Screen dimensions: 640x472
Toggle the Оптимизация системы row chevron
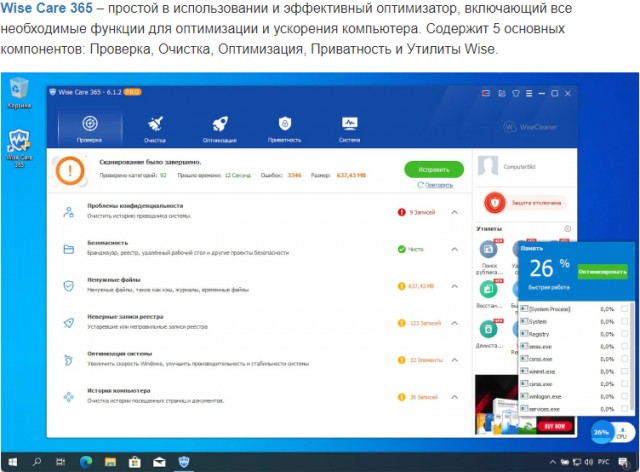(x=454, y=360)
